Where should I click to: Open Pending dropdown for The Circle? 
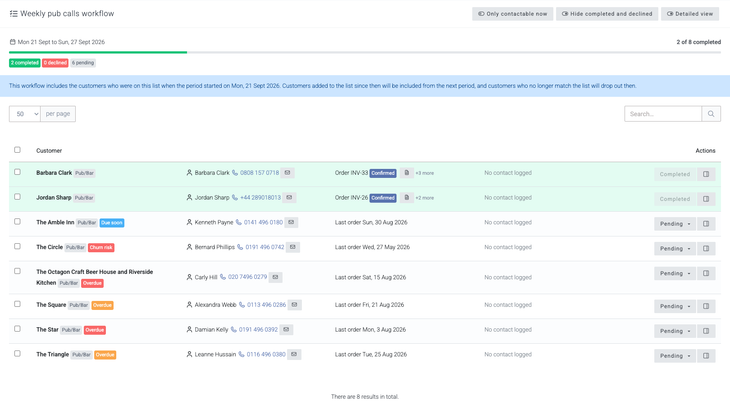point(675,248)
